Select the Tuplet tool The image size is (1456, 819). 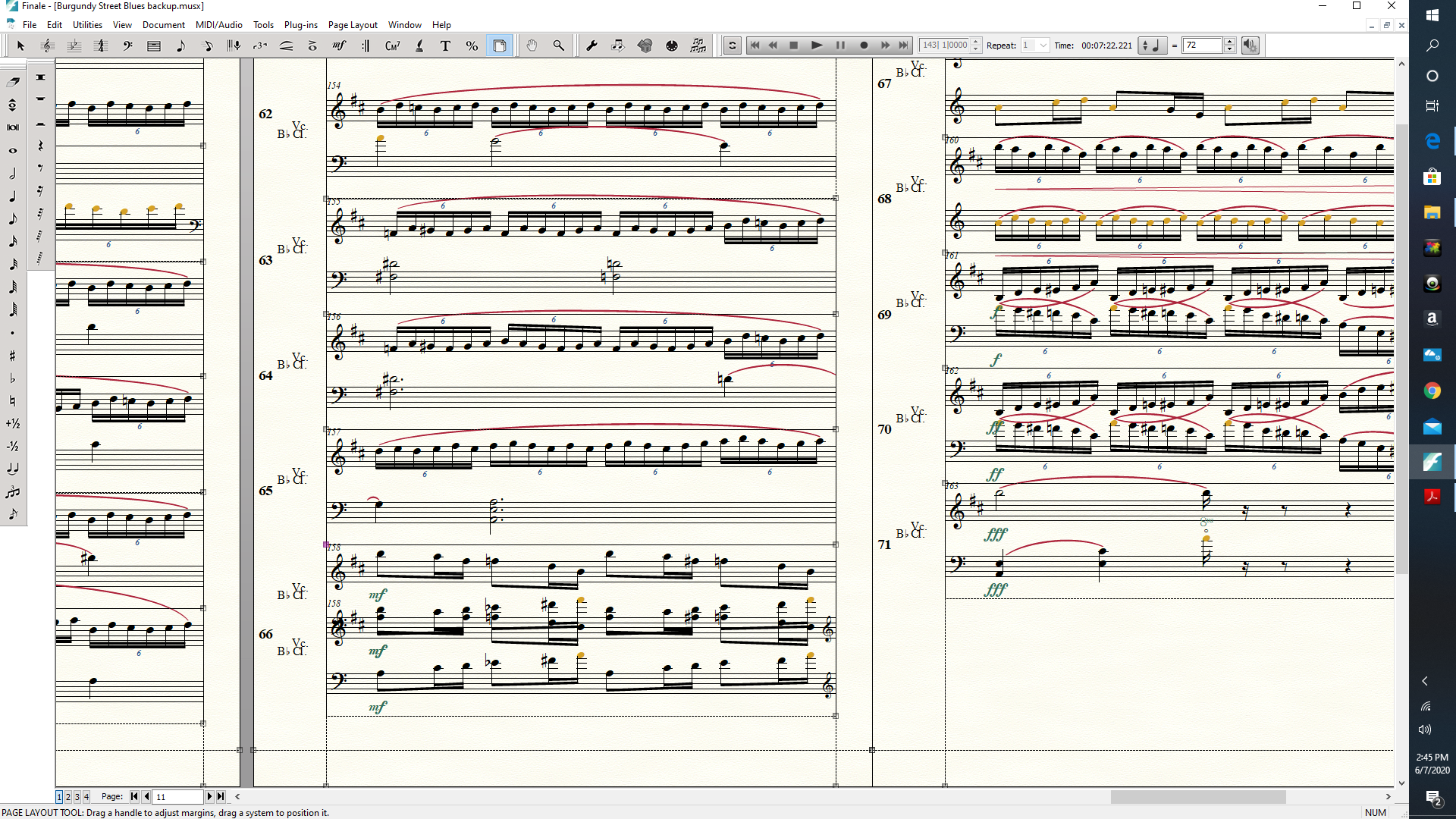coord(260,46)
